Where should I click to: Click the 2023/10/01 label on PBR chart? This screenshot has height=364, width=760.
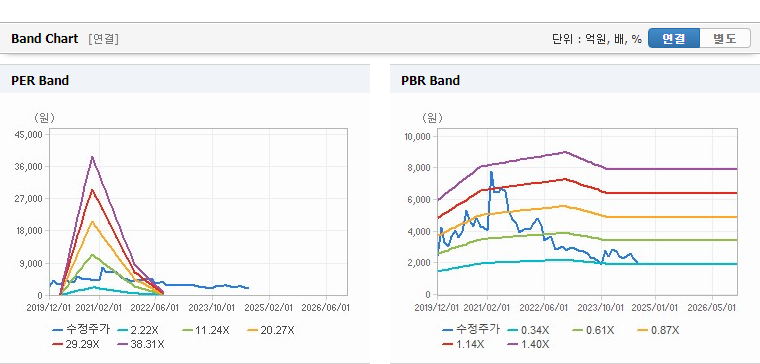(x=602, y=308)
